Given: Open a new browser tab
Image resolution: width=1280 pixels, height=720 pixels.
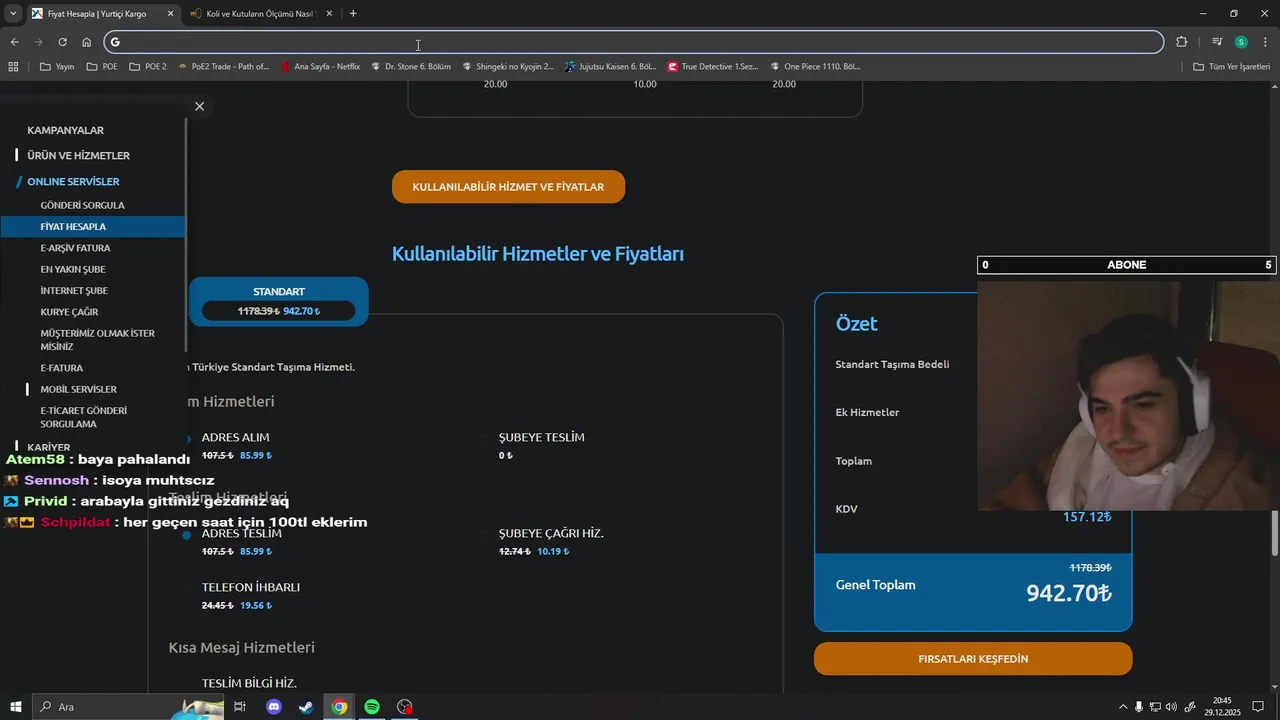Looking at the screenshot, I should point(353,14).
